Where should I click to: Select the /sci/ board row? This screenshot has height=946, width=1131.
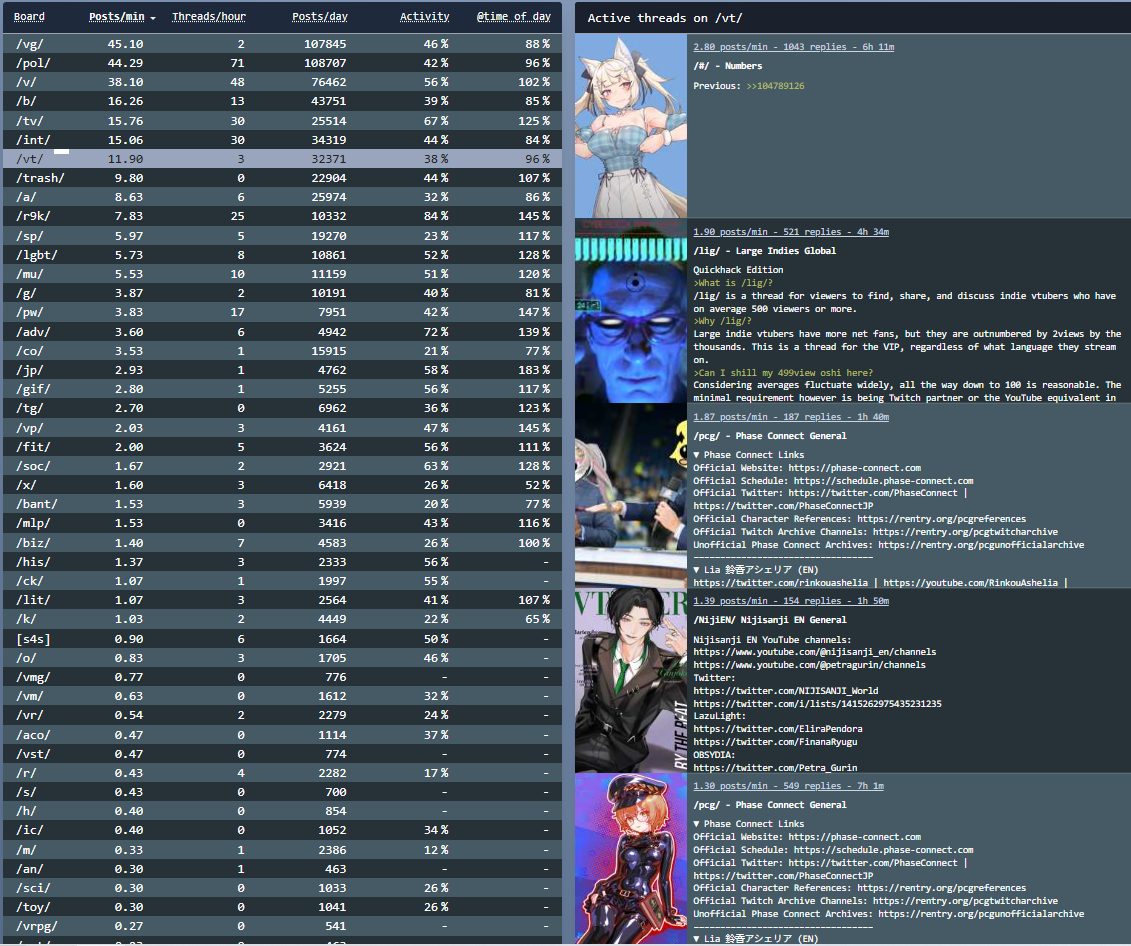pyautogui.click(x=282, y=888)
